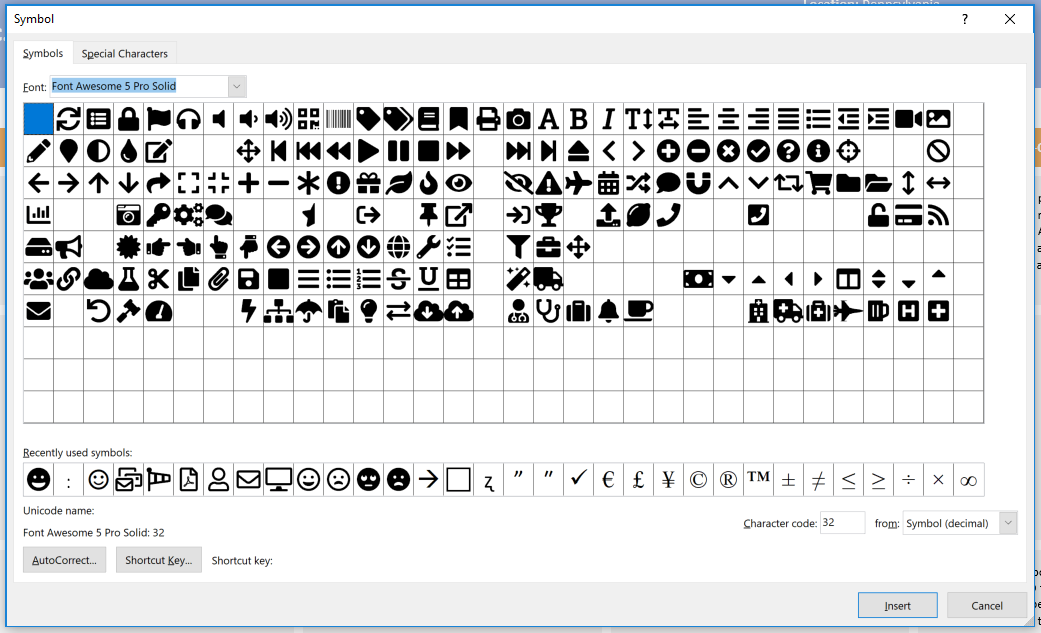Screen dimensions: 1041x633
Task: Select the trophy symbol
Action: coord(548,214)
